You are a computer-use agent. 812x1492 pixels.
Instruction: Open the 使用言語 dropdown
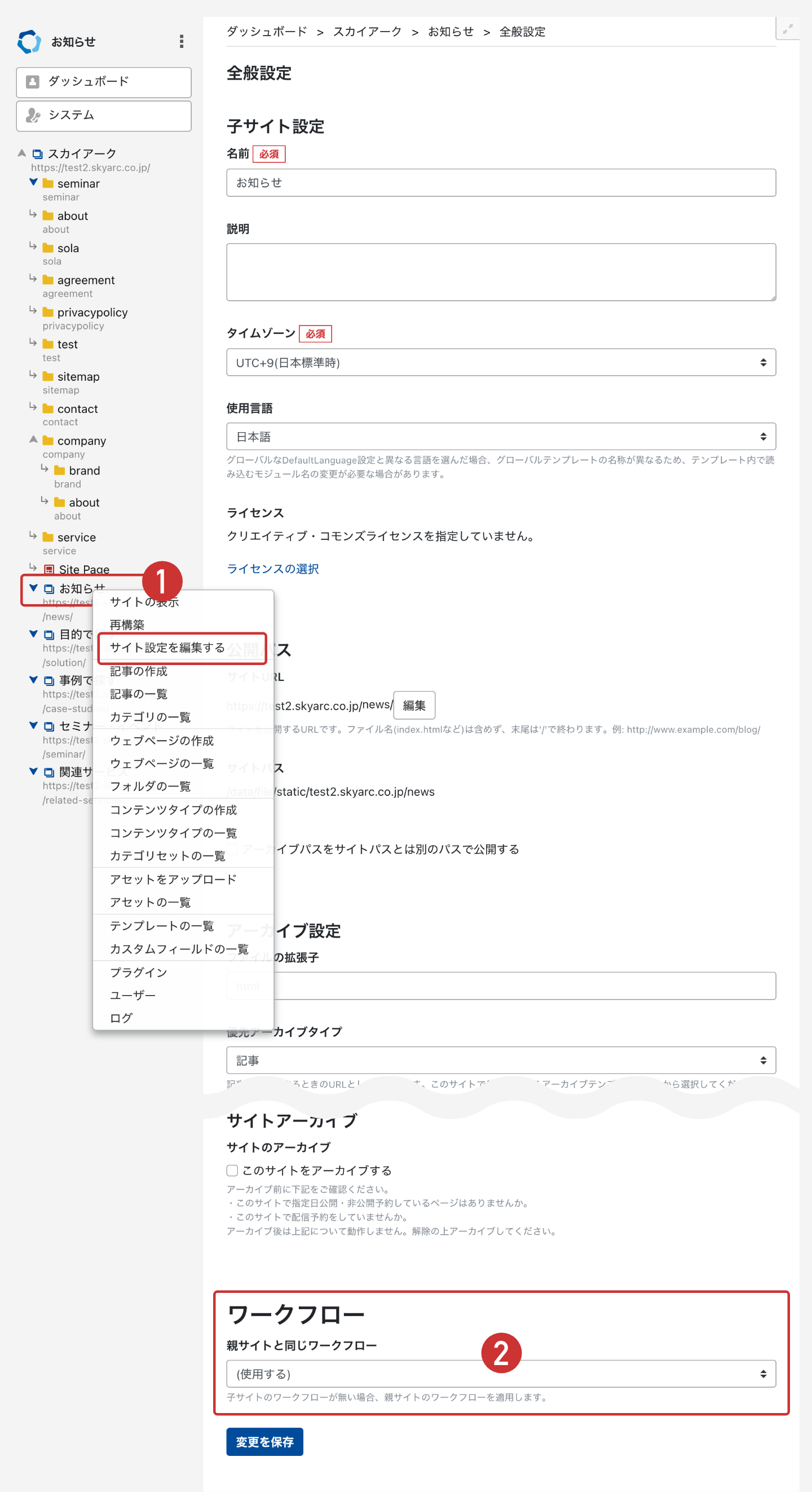[500, 437]
